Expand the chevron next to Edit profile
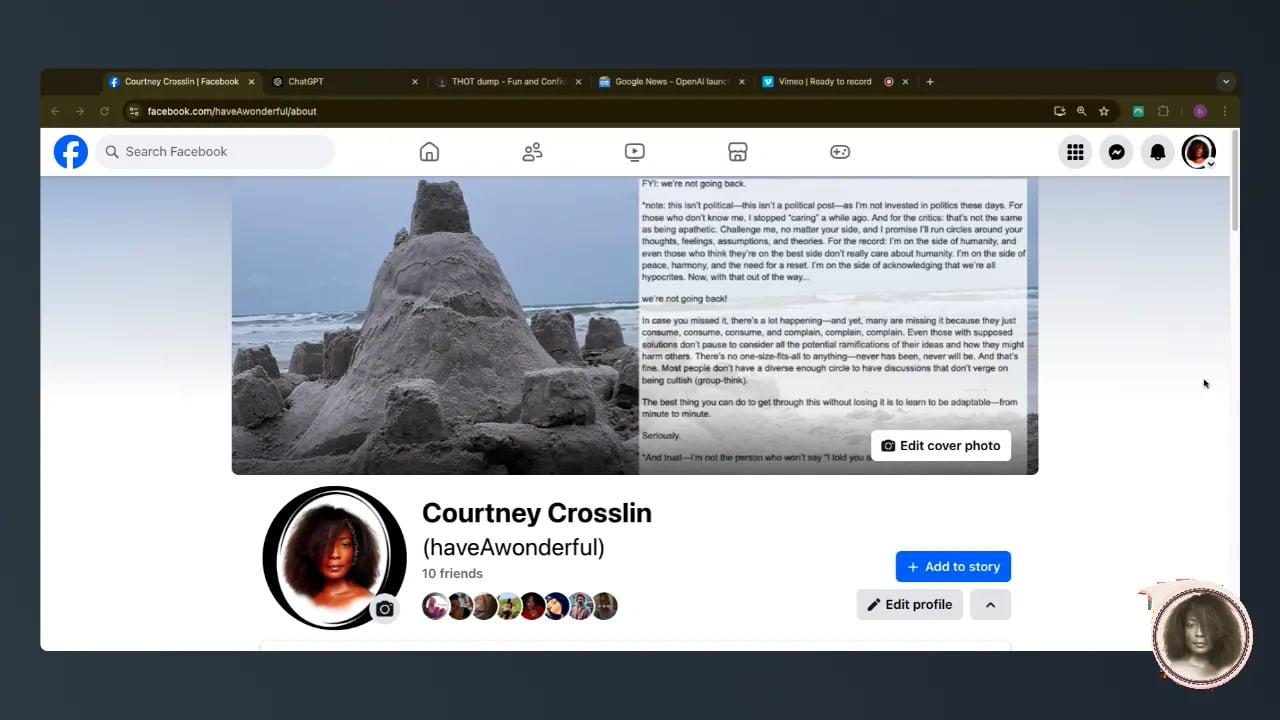This screenshot has width=1280, height=720. [x=990, y=604]
